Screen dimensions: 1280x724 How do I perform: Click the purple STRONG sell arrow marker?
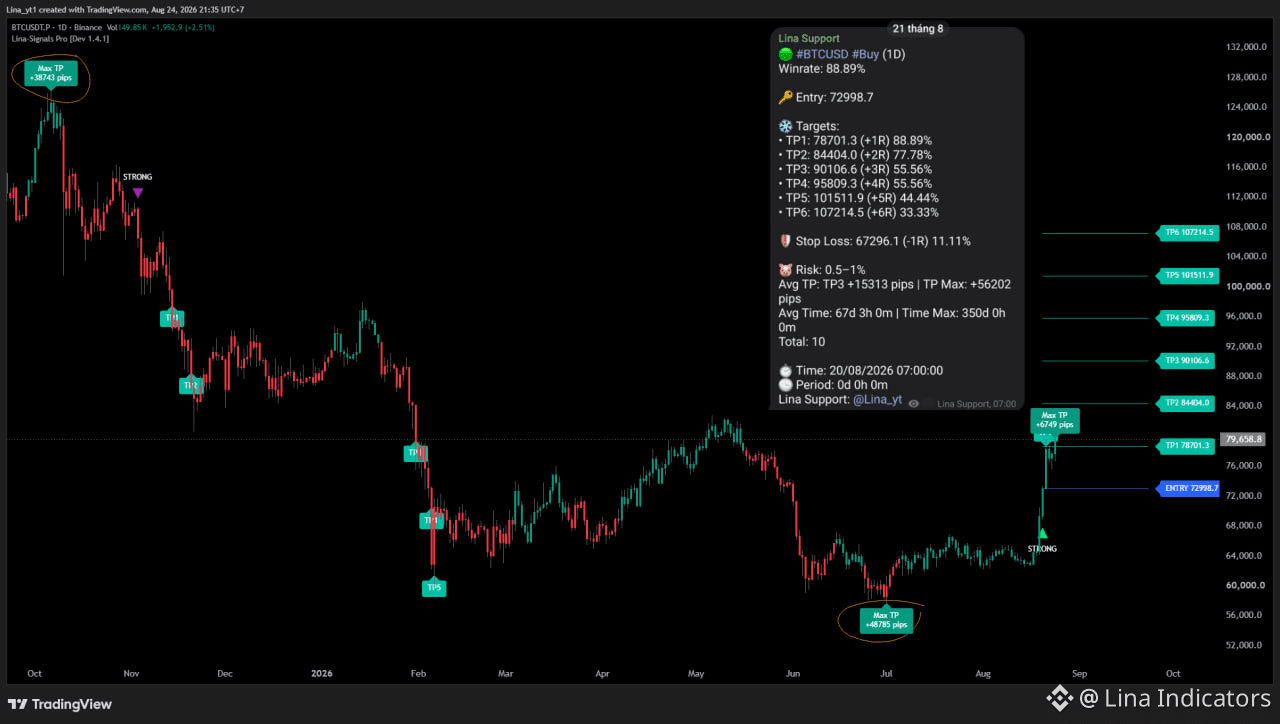pyautogui.click(x=137, y=192)
